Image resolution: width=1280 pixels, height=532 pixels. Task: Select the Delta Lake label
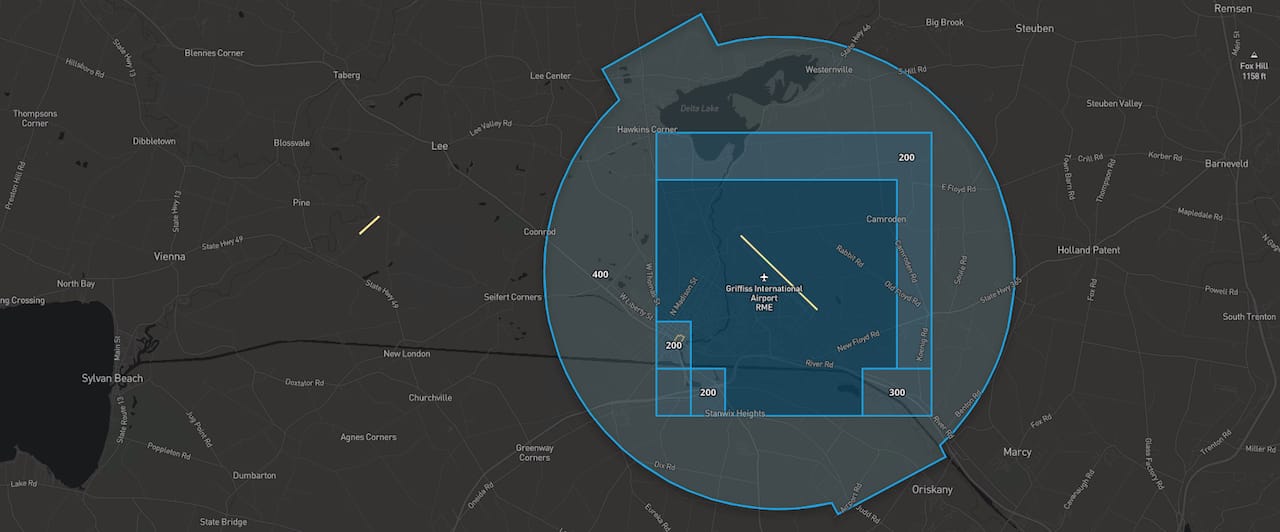coord(699,108)
